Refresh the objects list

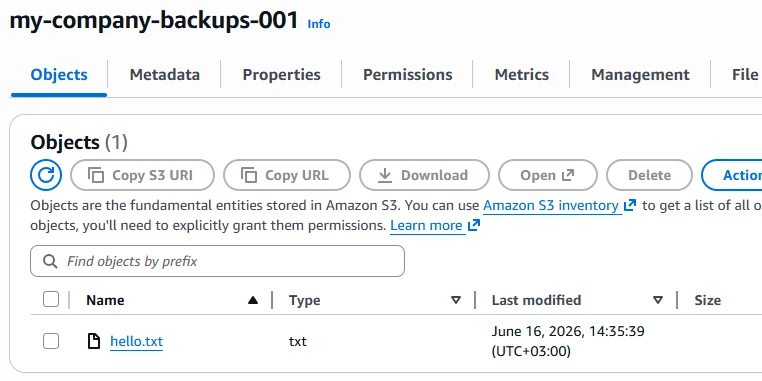46,175
